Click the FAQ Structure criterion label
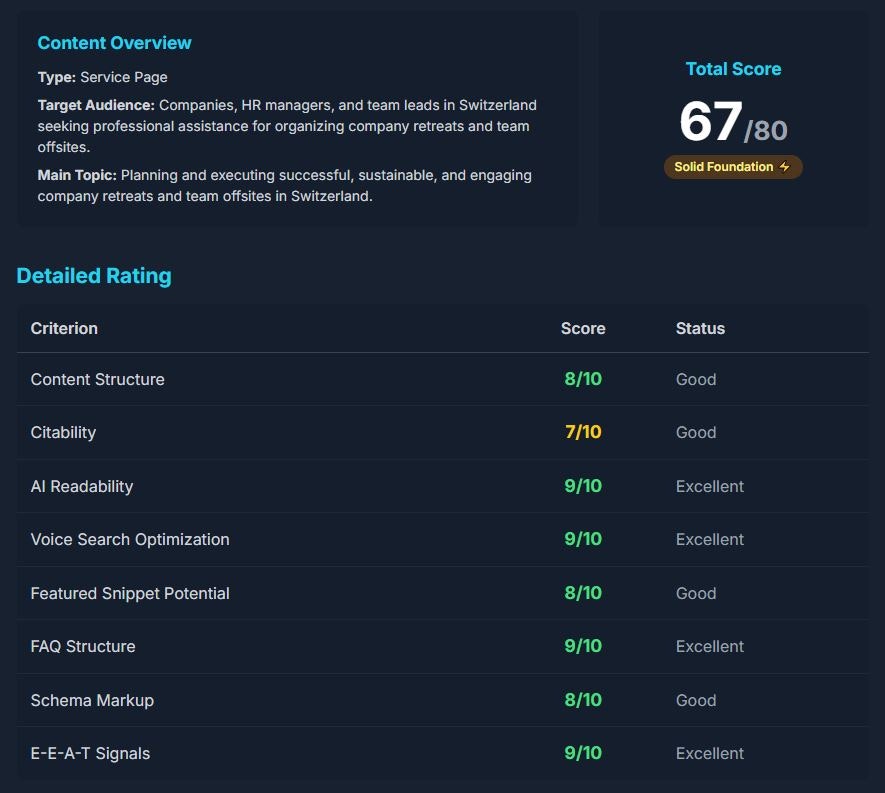 pos(83,646)
